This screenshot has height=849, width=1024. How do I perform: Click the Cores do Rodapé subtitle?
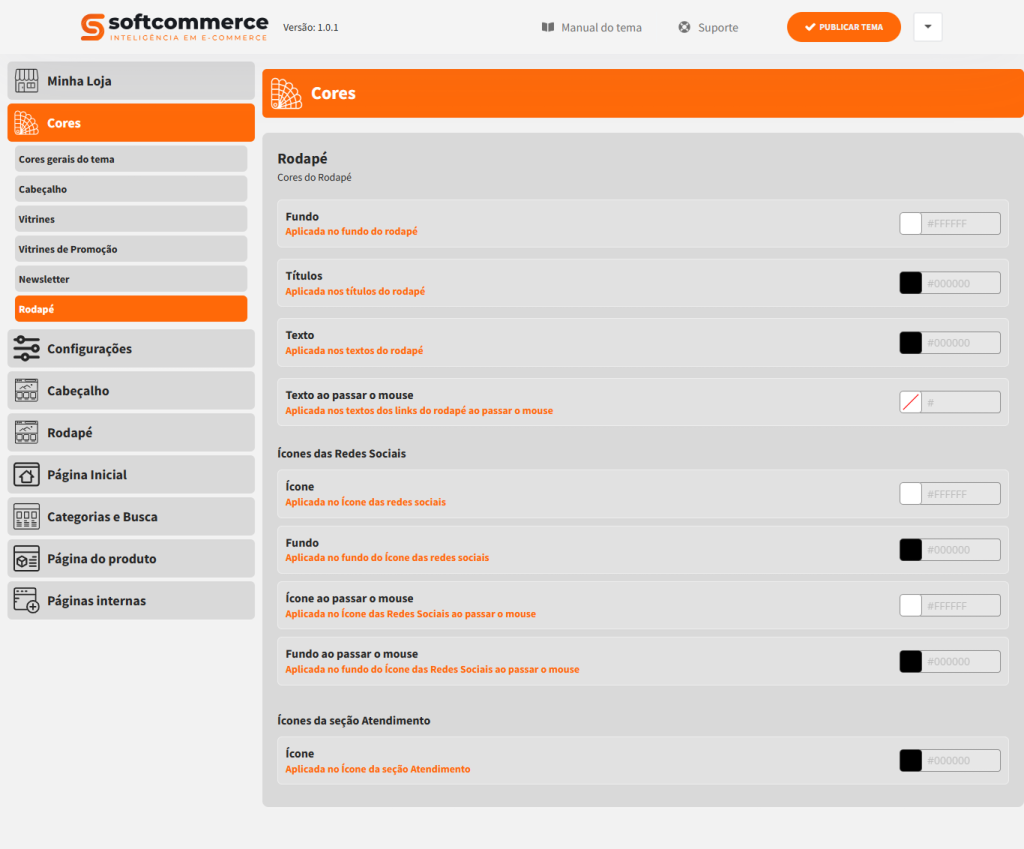(314, 178)
